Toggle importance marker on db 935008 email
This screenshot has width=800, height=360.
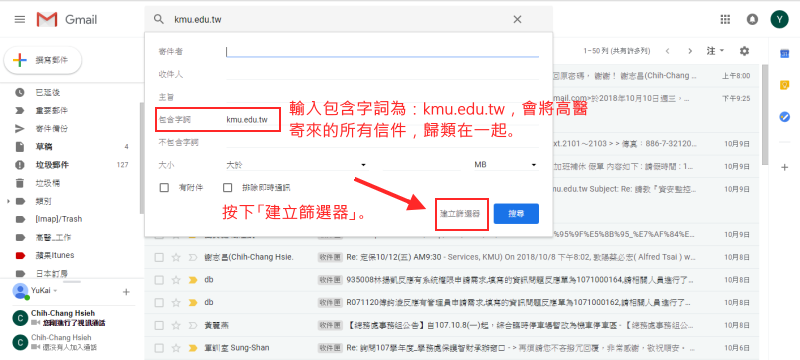(193, 280)
